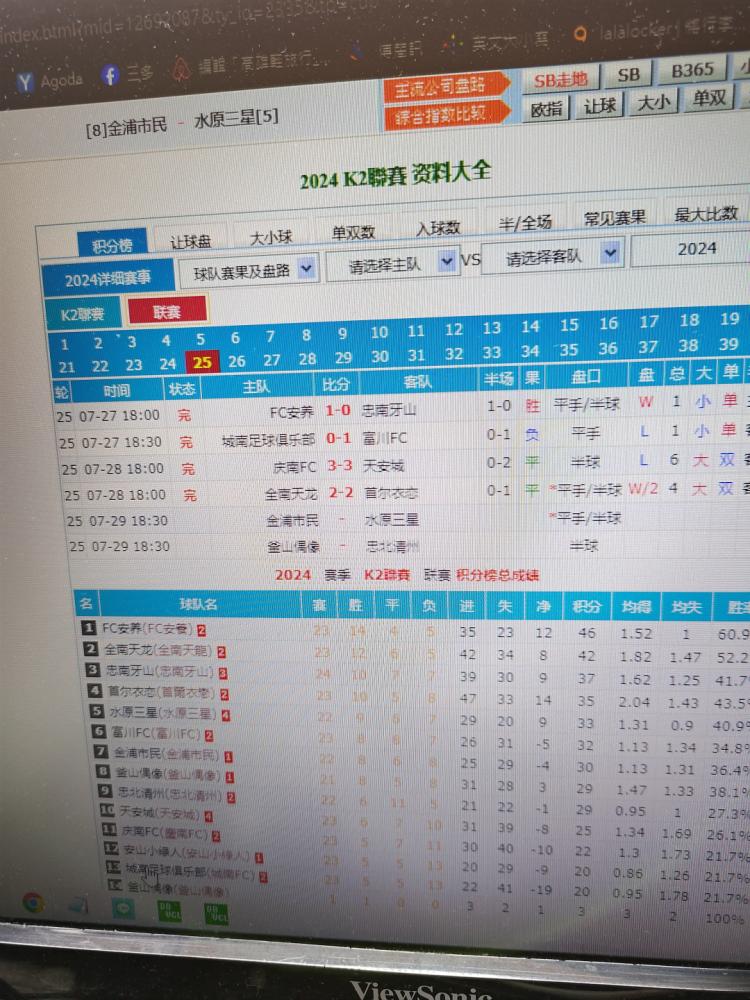Select highlighted round 25
Screen dimensions: 750x1000
tap(202, 362)
